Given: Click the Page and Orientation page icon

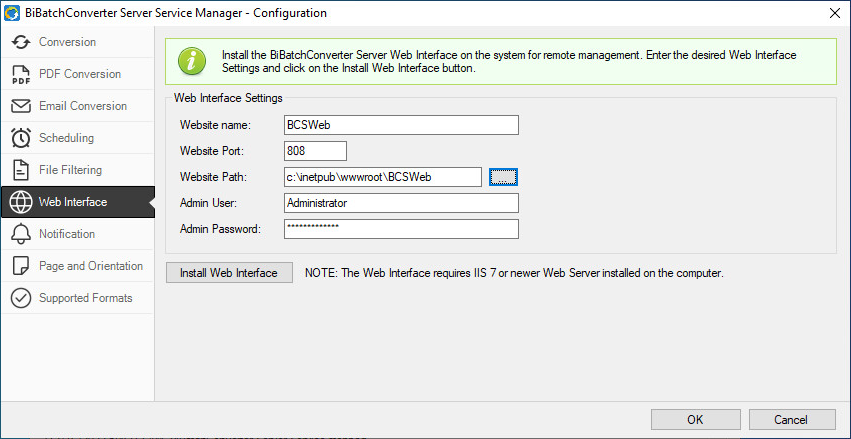Looking at the screenshot, I should pyautogui.click(x=21, y=266).
